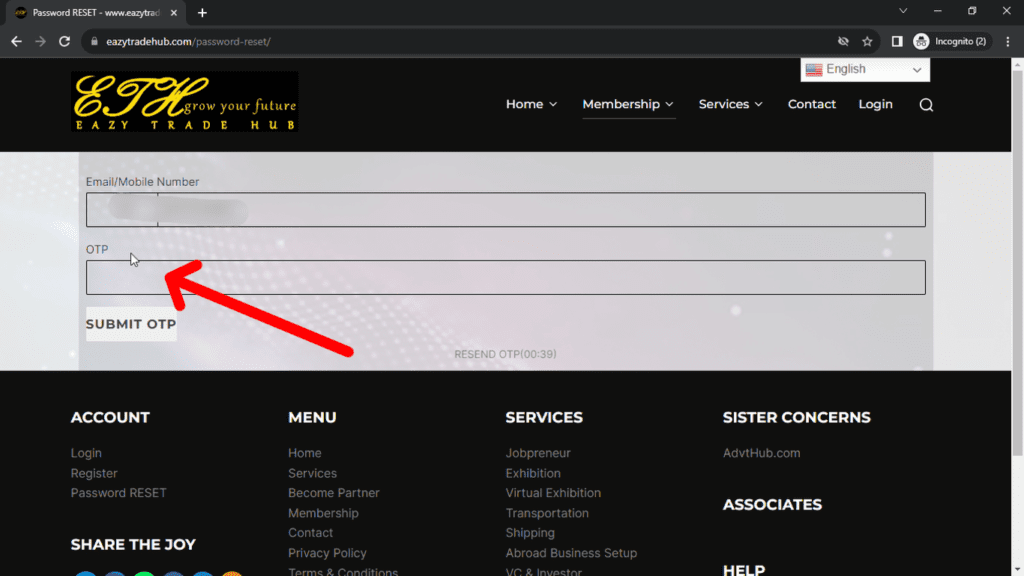
Task: Go to Login in the top navigation
Action: (x=875, y=104)
